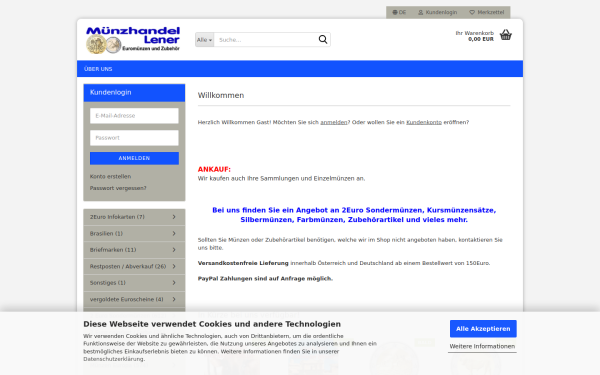Open the ÜBER UNS menu item
This screenshot has width=600, height=375.
coord(98,69)
